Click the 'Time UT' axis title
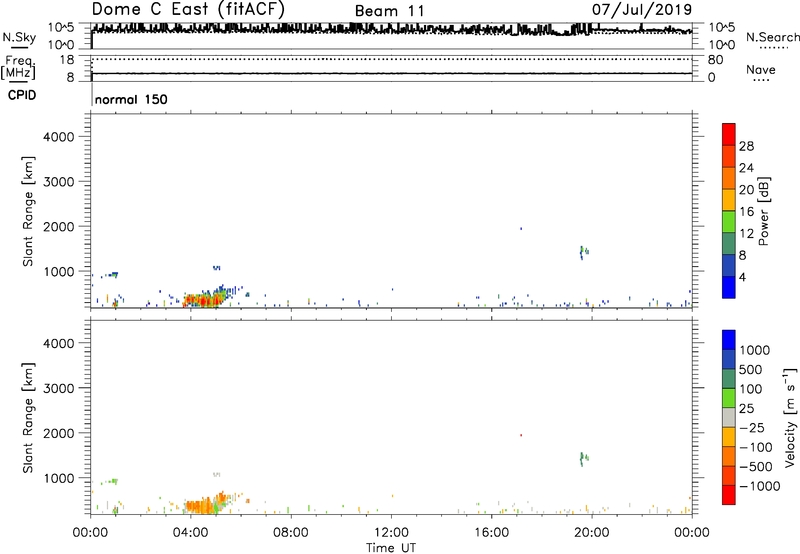The image size is (800, 554). (391, 548)
